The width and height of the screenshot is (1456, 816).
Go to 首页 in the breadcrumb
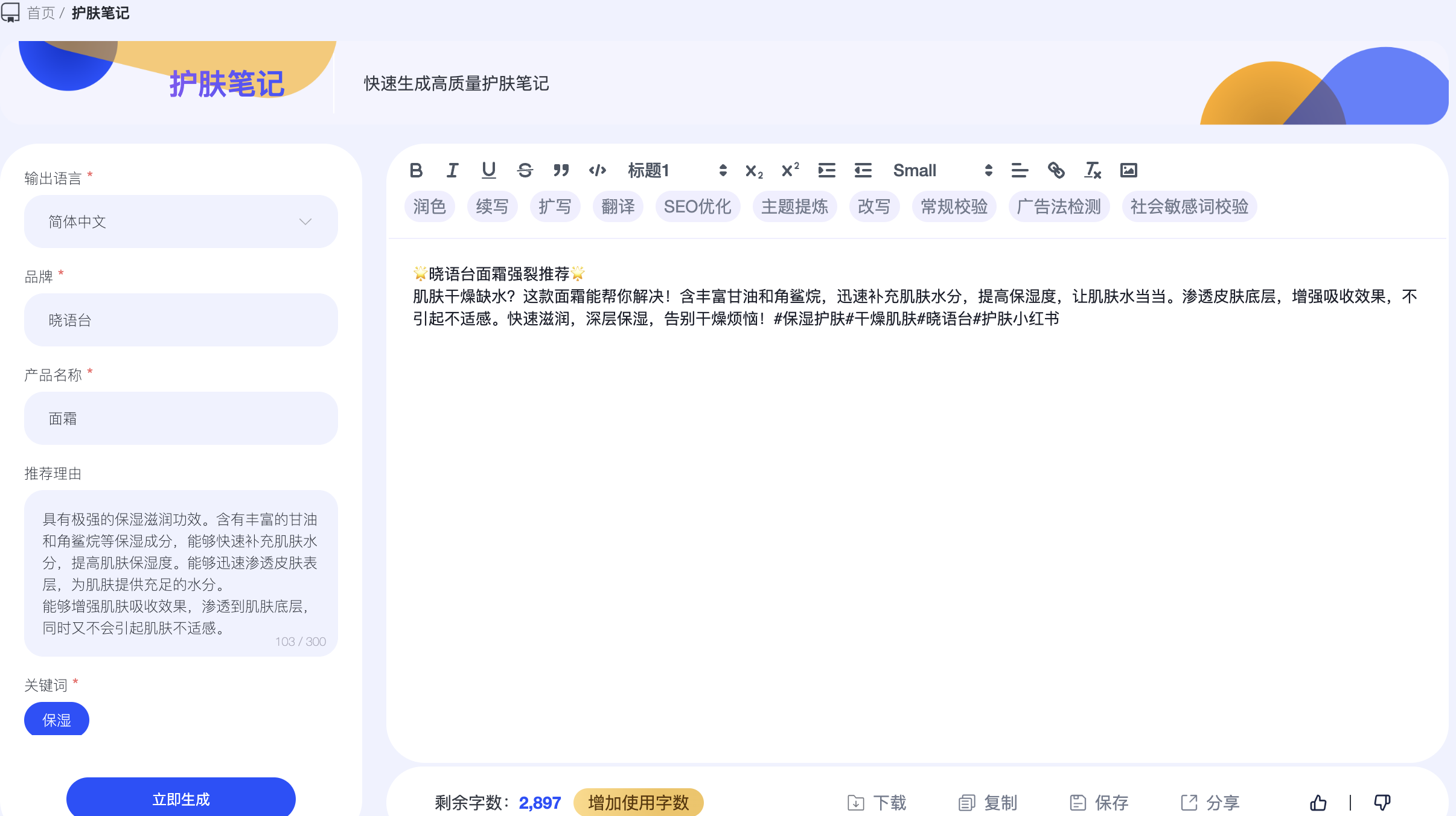click(41, 13)
